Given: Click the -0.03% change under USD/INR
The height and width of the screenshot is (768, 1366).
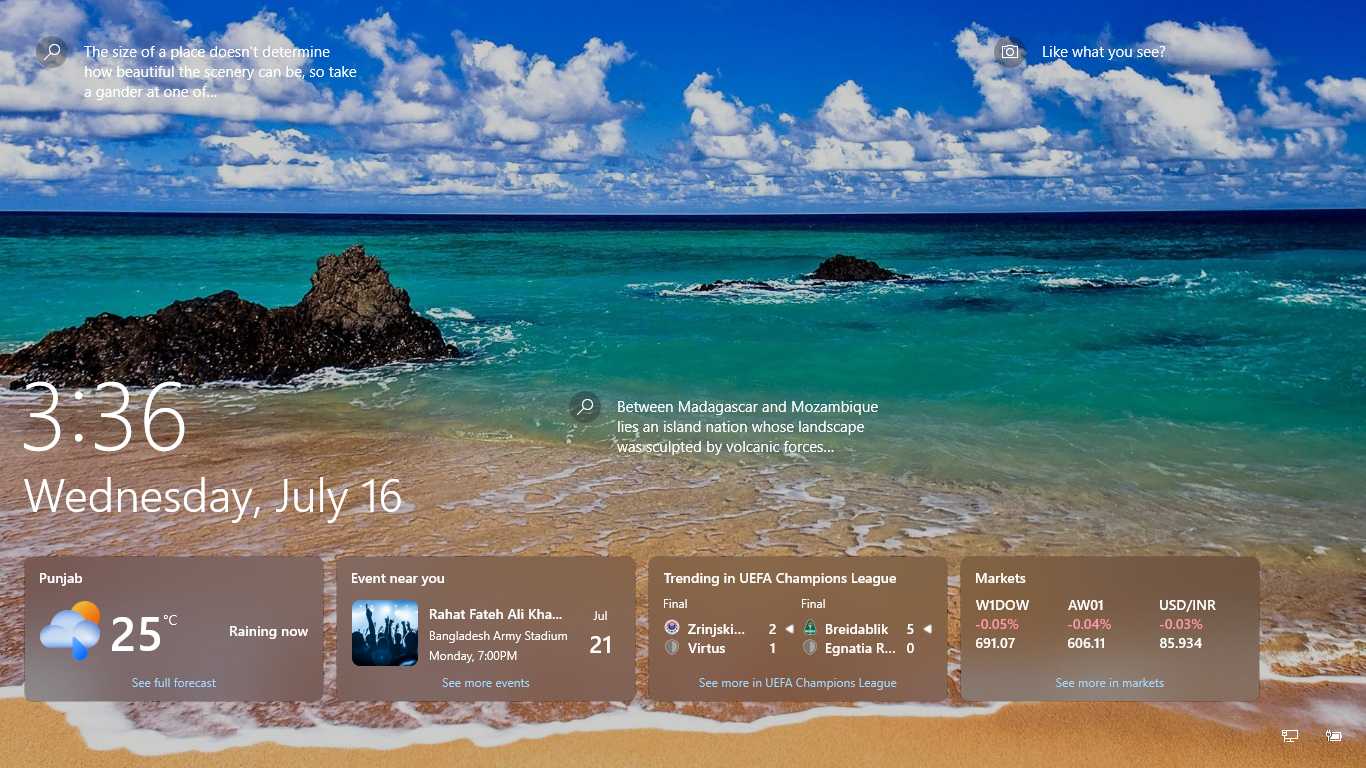Looking at the screenshot, I should click(x=1181, y=624).
